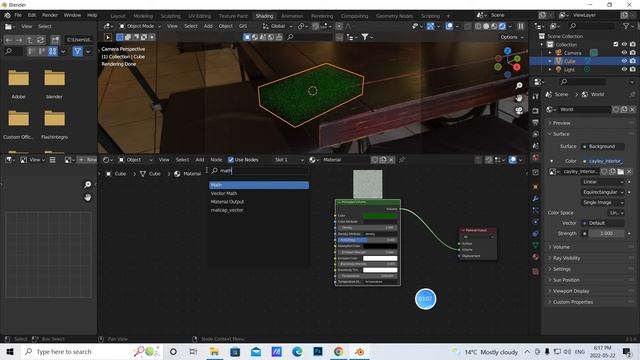
Task: Open Windows Start menu
Action: tap(10, 351)
